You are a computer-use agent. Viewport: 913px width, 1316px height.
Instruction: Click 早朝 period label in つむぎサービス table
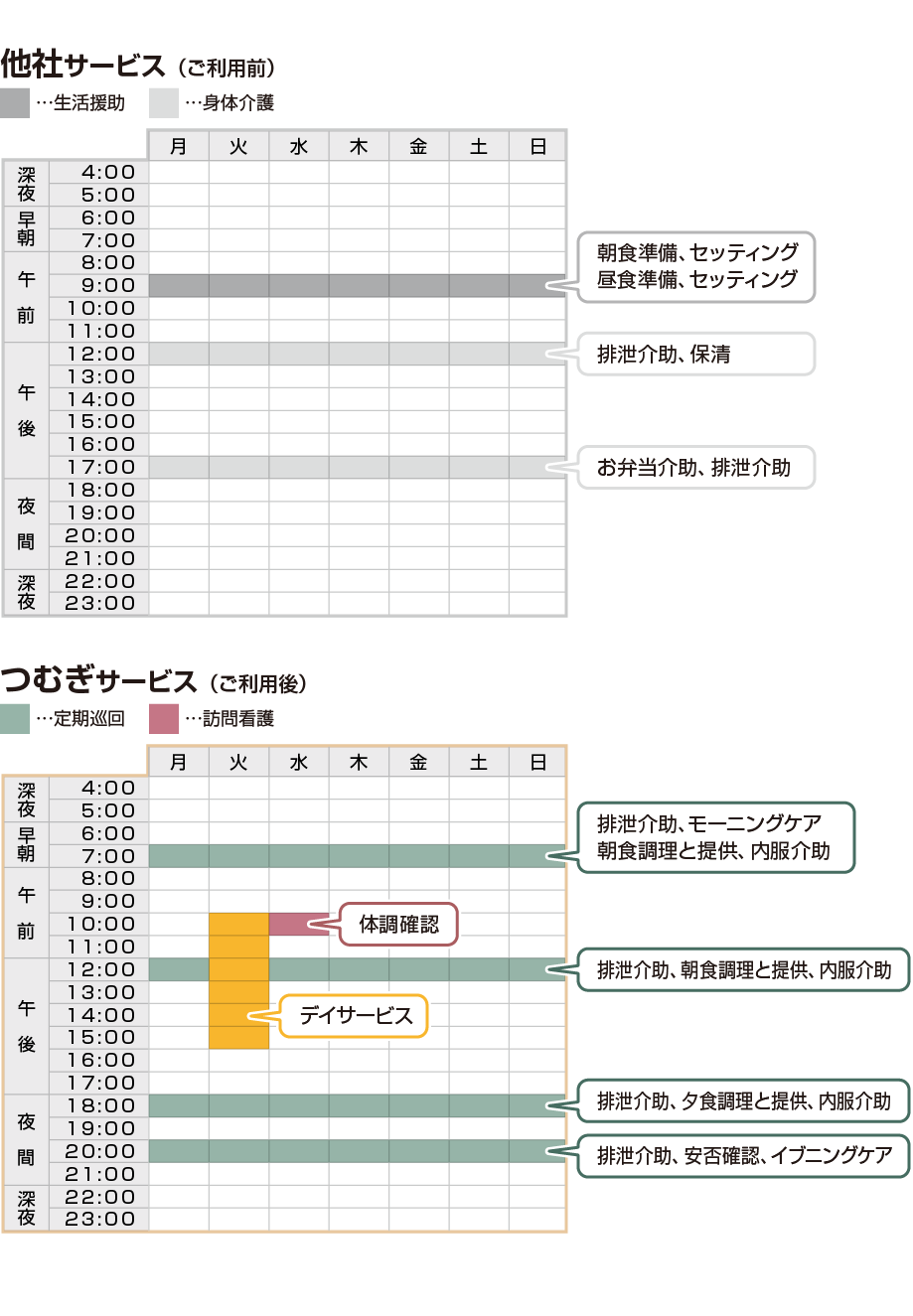[x=26, y=845]
